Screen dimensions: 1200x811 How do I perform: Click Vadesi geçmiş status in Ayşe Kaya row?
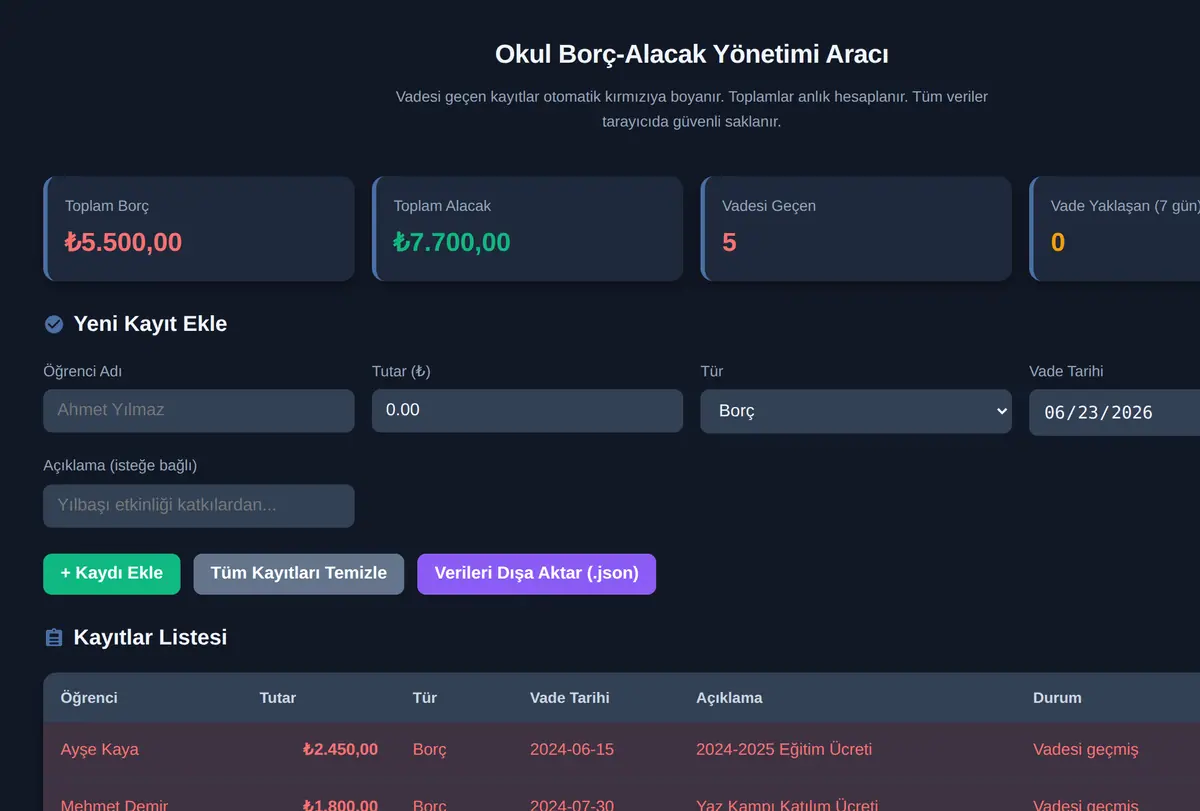[x=1086, y=750]
